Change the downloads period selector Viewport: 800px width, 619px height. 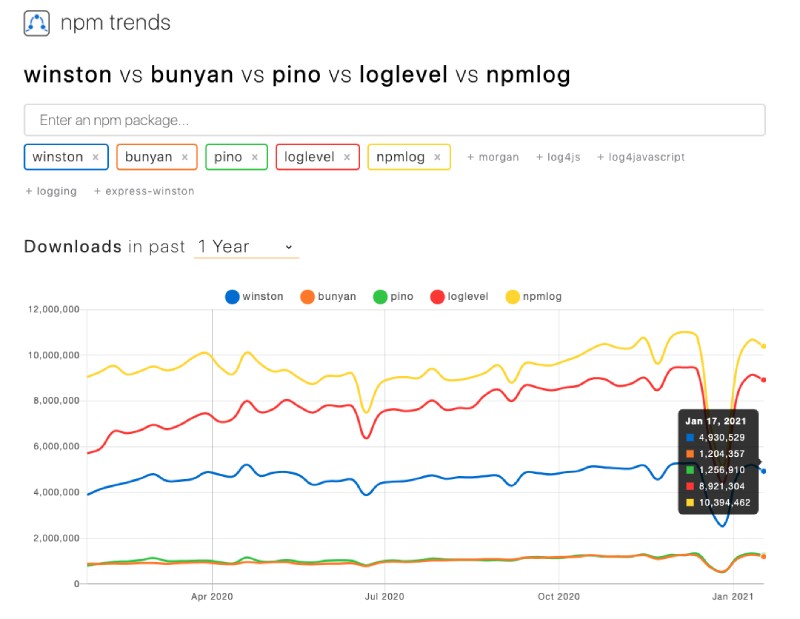coord(240,247)
